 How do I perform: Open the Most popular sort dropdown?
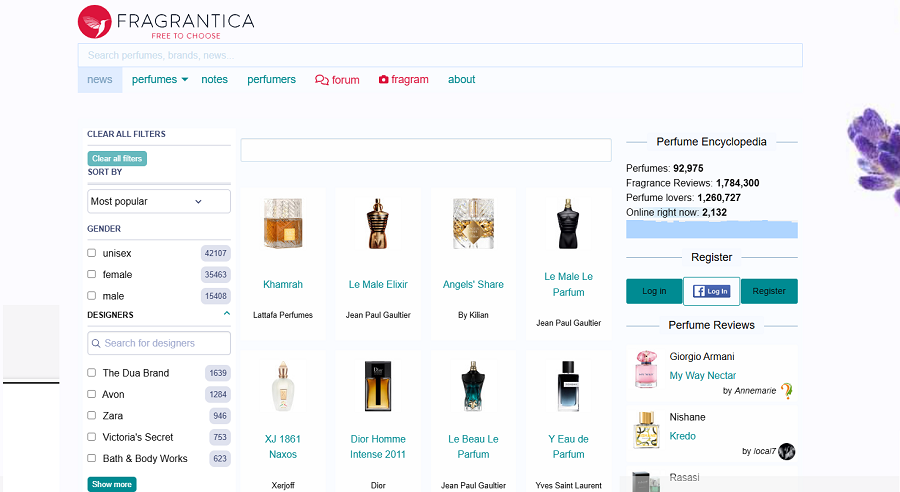click(x=159, y=202)
